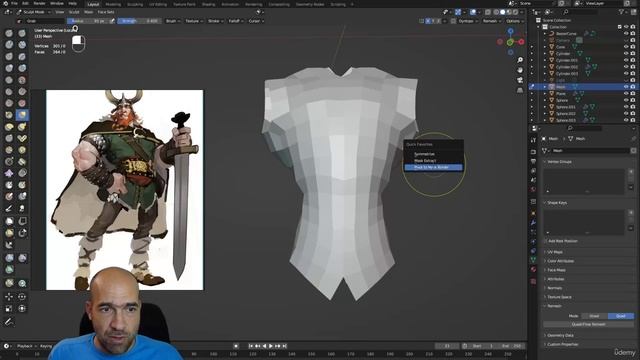Select the Draw Sharp brush
Viewport: 640px width, 360px height.
(x=22, y=33)
